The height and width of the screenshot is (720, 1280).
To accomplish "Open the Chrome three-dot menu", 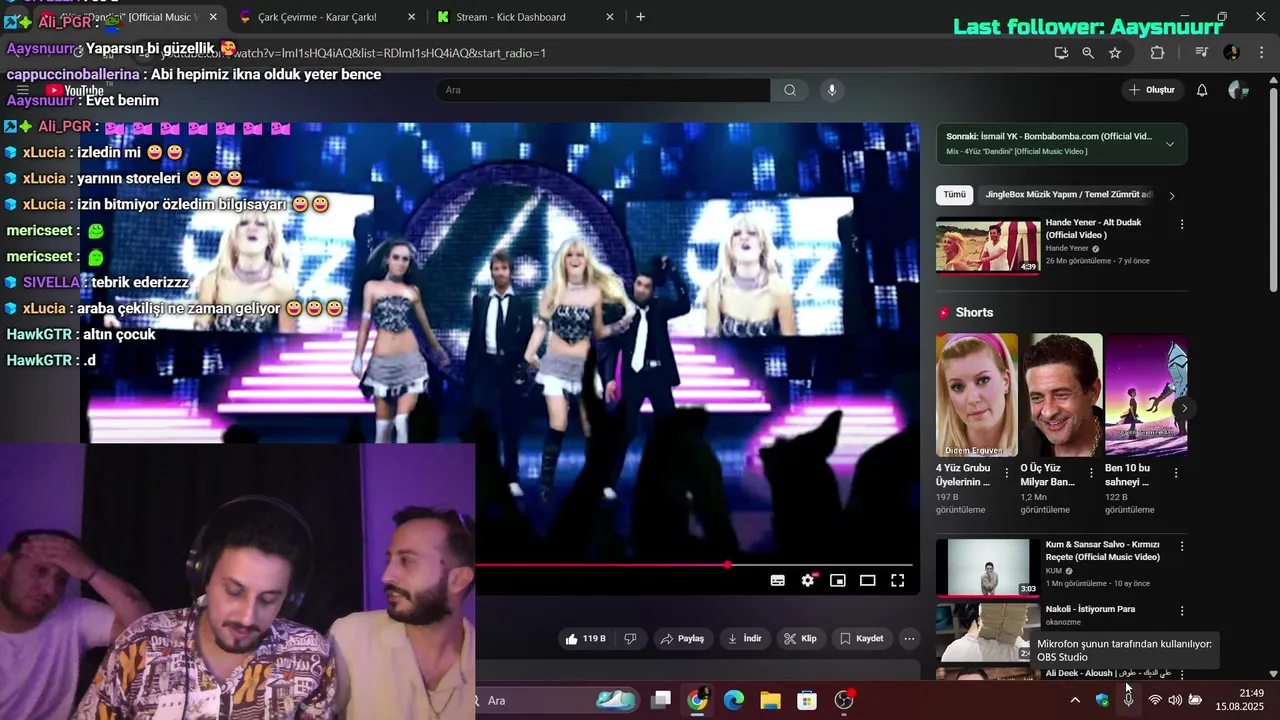I will click(1263, 53).
